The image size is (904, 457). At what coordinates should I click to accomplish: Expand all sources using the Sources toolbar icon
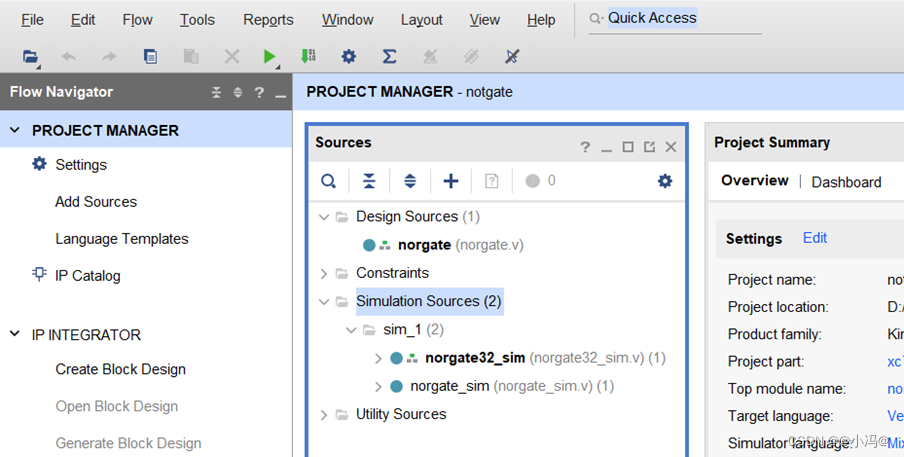pyautogui.click(x=410, y=181)
